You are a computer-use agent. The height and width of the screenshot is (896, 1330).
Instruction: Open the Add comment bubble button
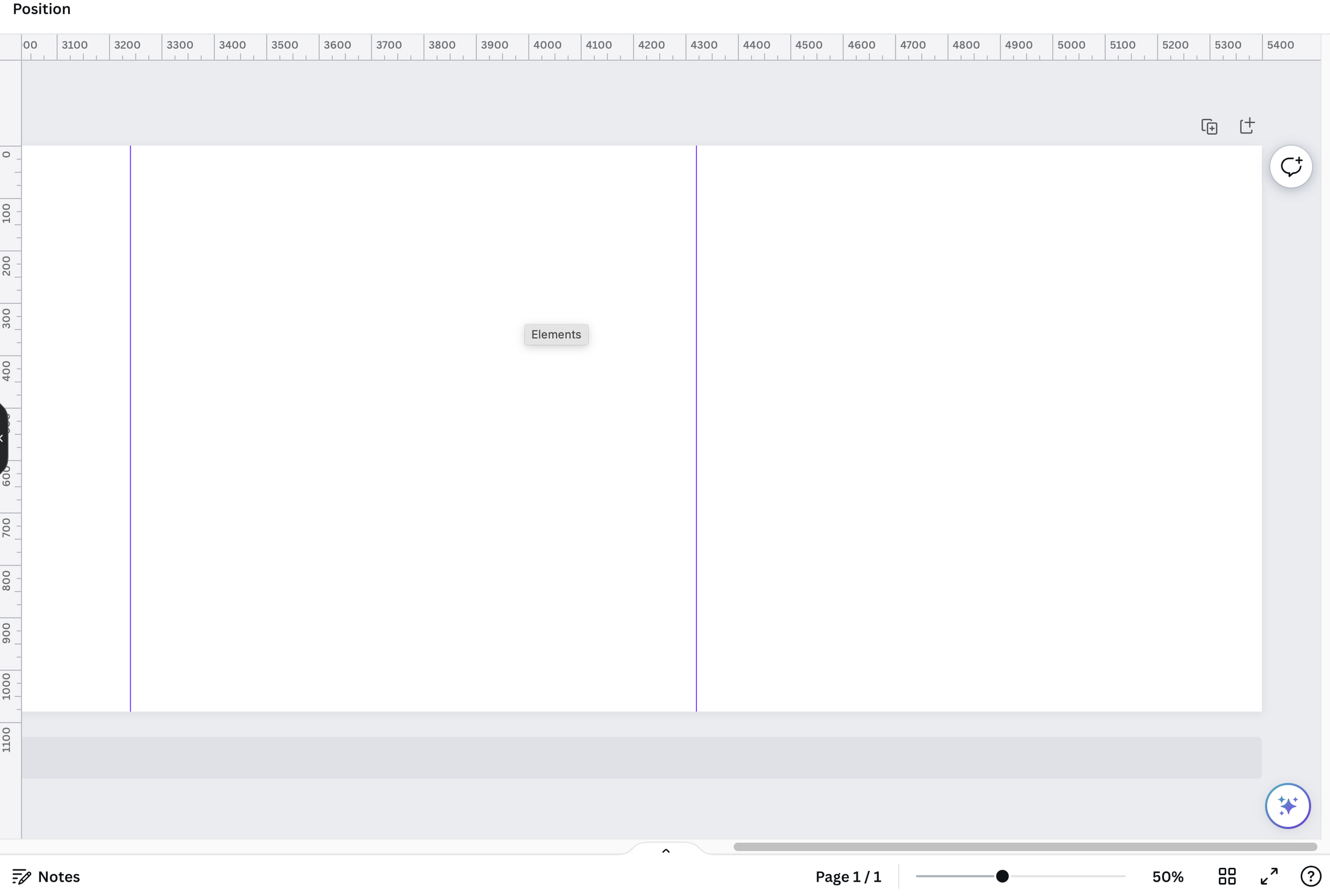pyautogui.click(x=1291, y=167)
